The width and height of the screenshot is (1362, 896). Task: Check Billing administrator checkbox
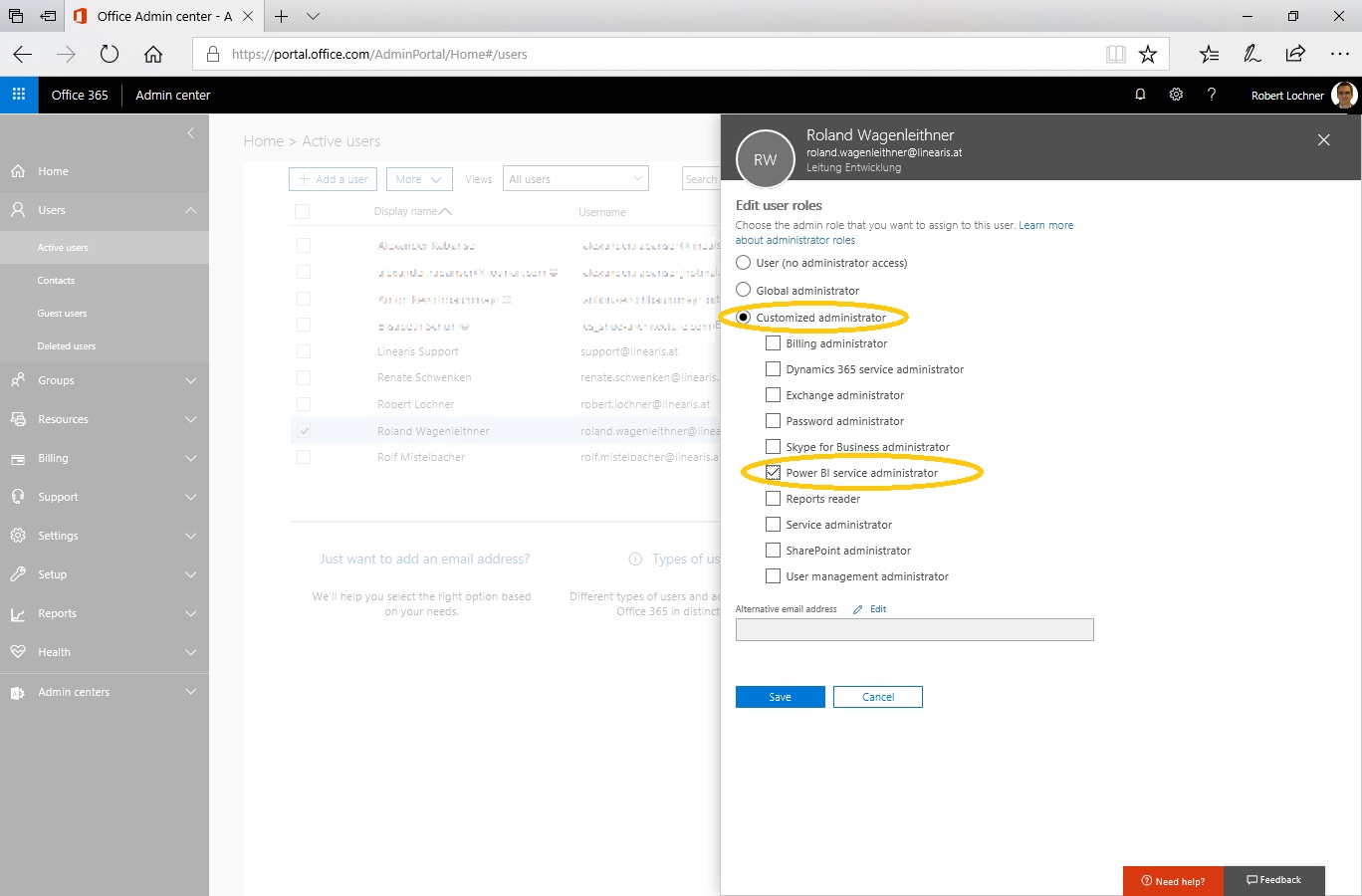773,343
